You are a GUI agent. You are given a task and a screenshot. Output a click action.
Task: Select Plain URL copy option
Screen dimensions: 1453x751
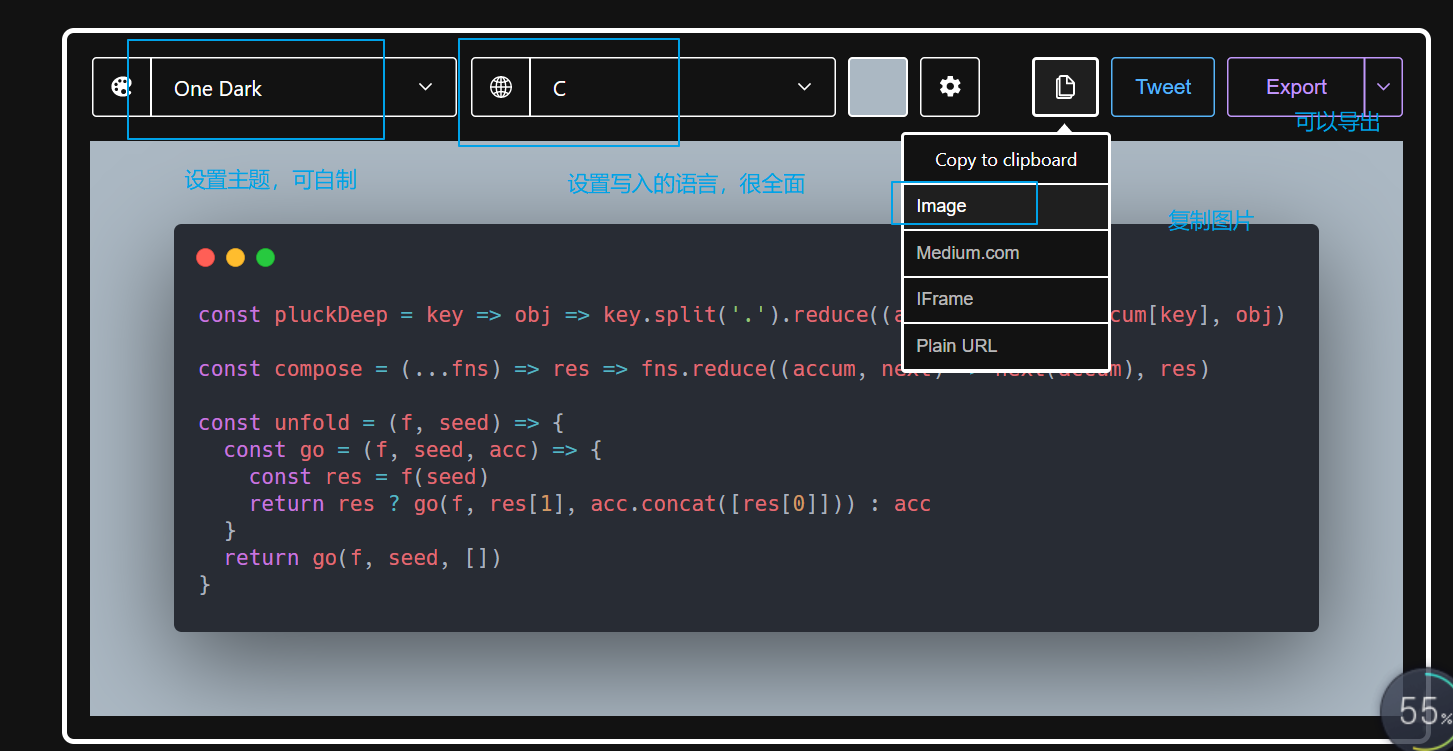[1006, 346]
